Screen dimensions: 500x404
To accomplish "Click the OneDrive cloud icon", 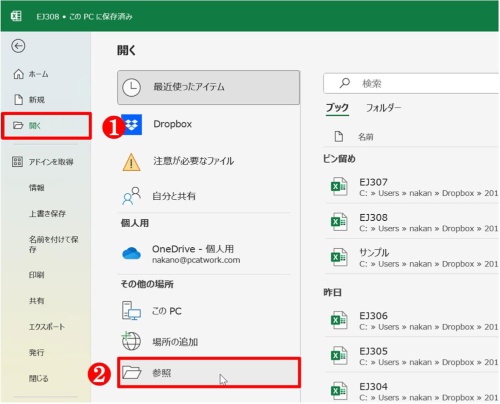I will (x=131, y=253).
